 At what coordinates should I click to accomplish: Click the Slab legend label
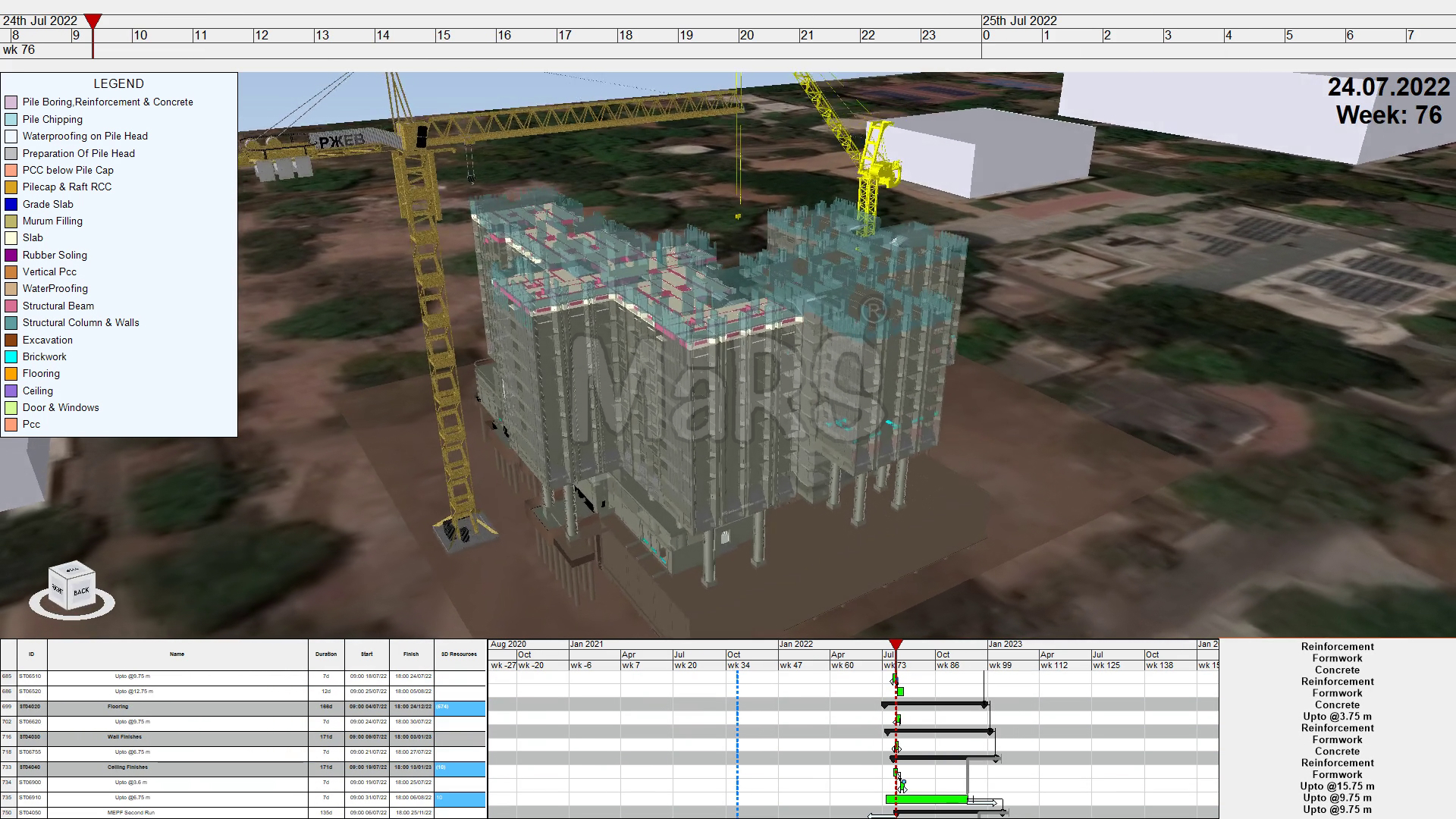[33, 238]
